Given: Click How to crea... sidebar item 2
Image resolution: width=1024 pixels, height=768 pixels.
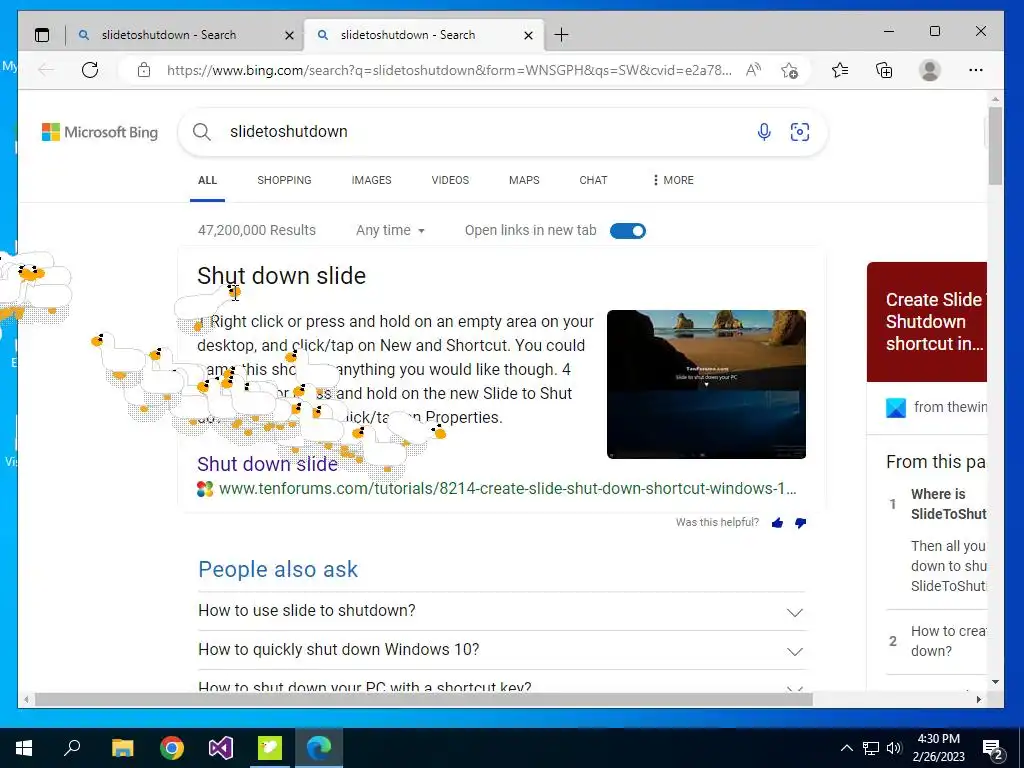Looking at the screenshot, I should (948, 641).
